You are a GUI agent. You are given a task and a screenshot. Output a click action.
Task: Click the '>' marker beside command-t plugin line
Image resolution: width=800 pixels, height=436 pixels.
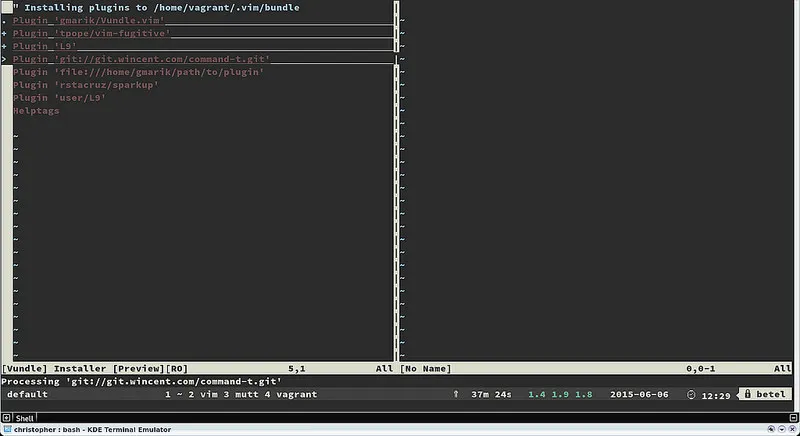[5, 59]
